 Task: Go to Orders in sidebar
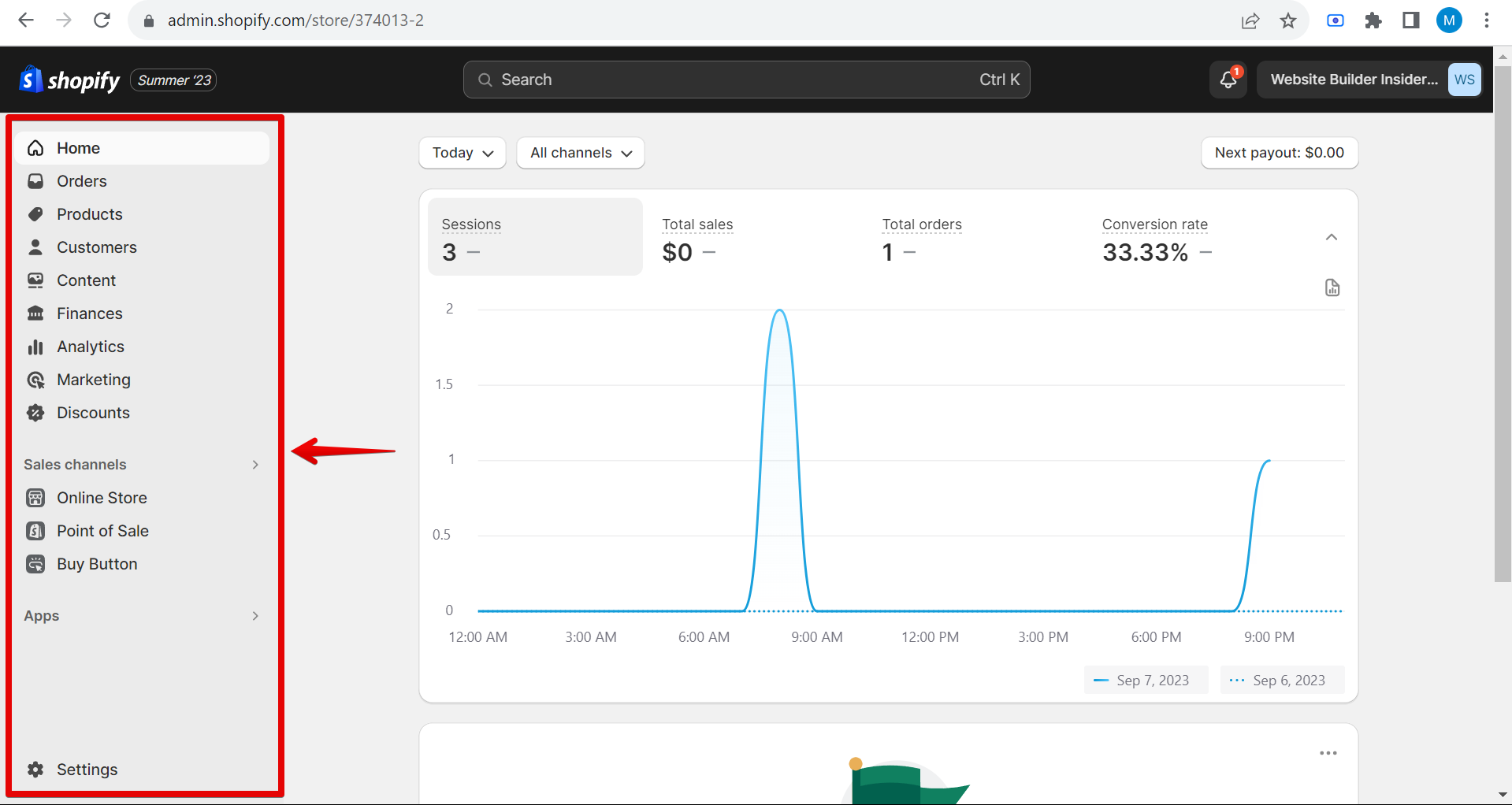(81, 181)
